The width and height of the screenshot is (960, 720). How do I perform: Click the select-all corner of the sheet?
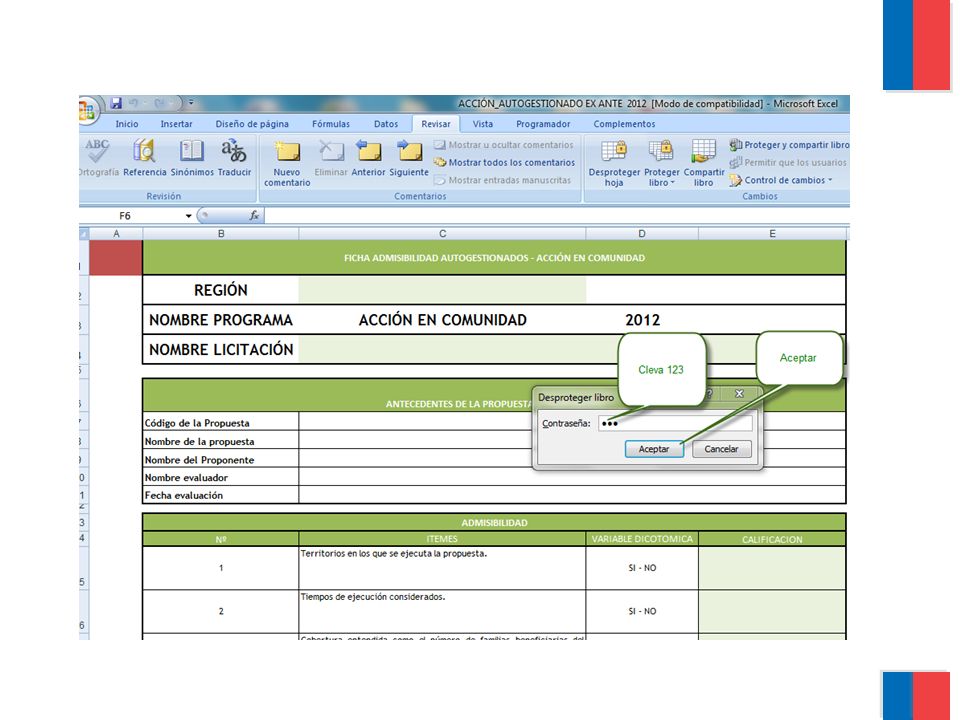pyautogui.click(x=84, y=234)
